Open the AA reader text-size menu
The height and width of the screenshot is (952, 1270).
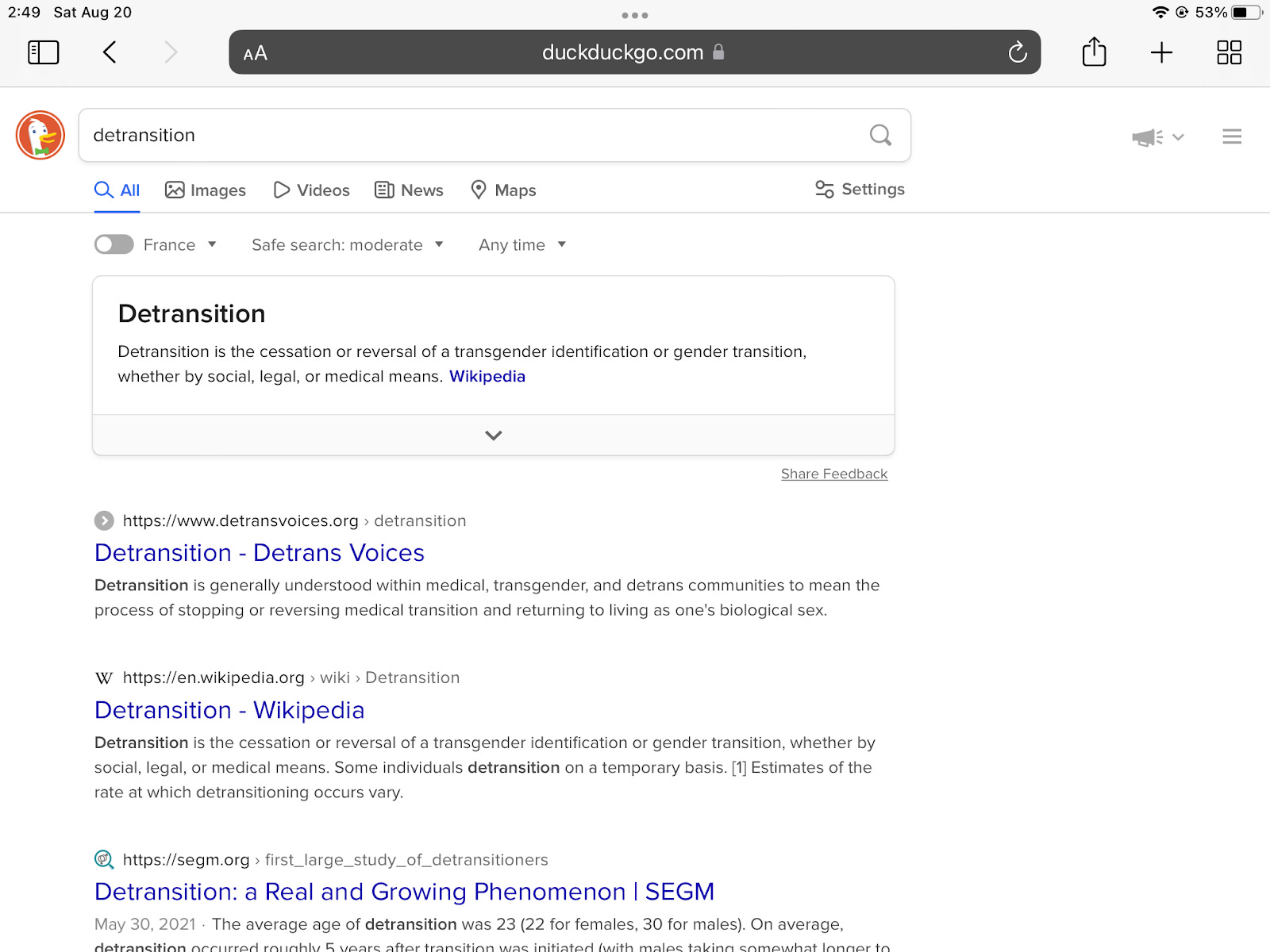(x=255, y=53)
